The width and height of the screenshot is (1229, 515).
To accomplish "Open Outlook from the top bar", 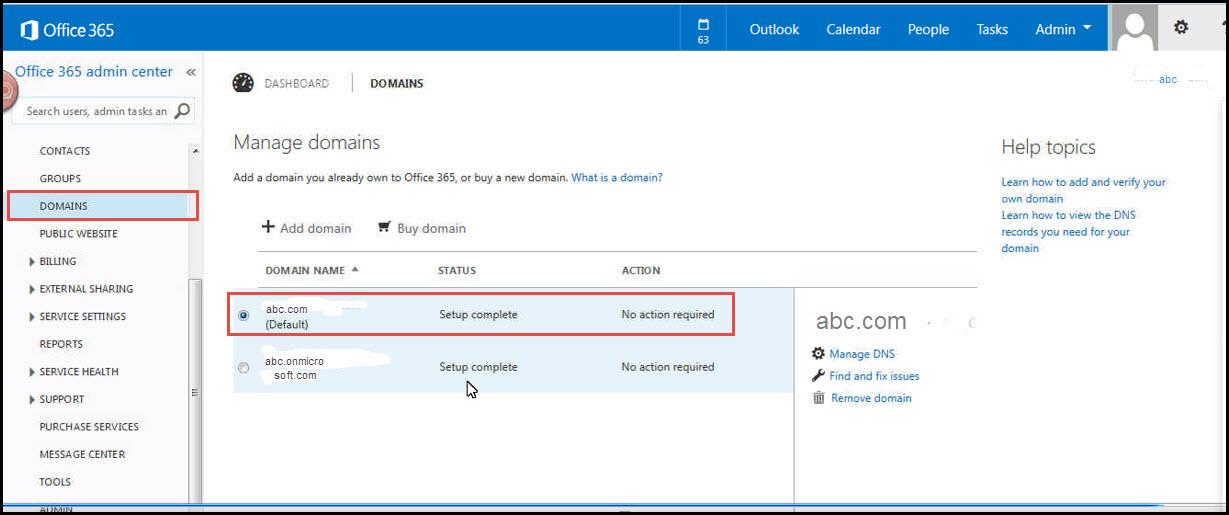I will 774,29.
